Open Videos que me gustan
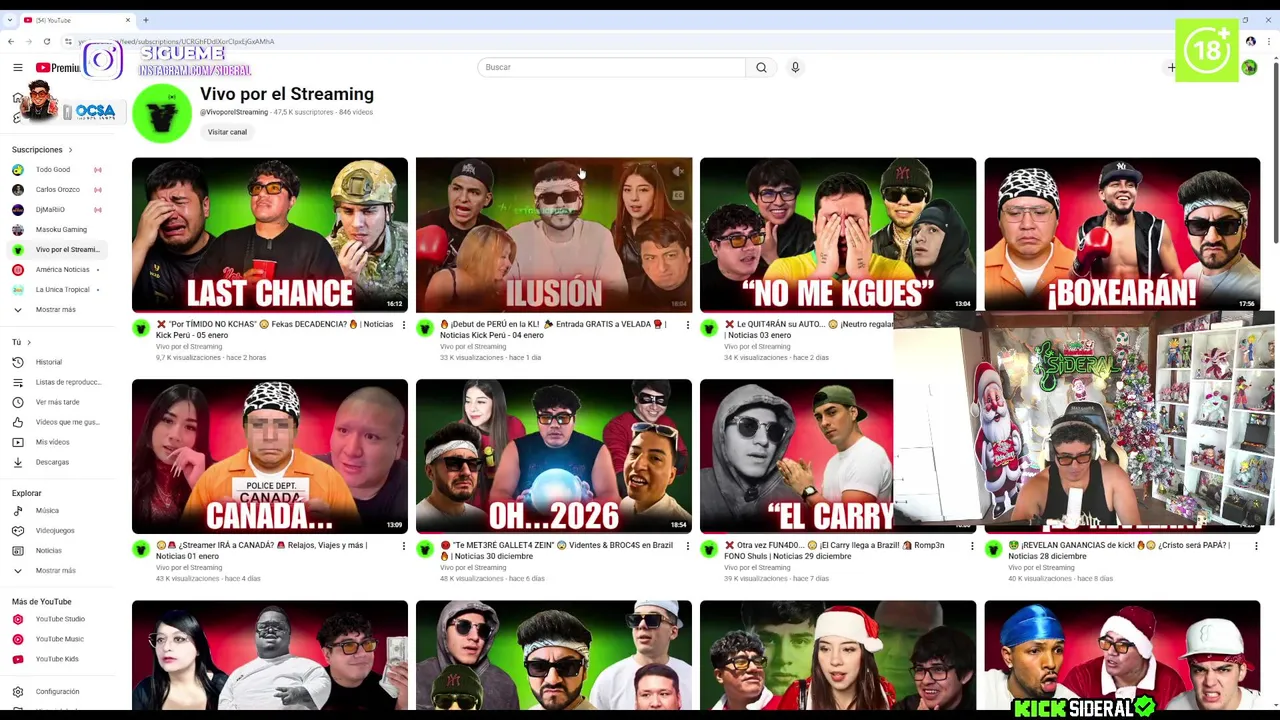1280x720 pixels. [x=57, y=422]
